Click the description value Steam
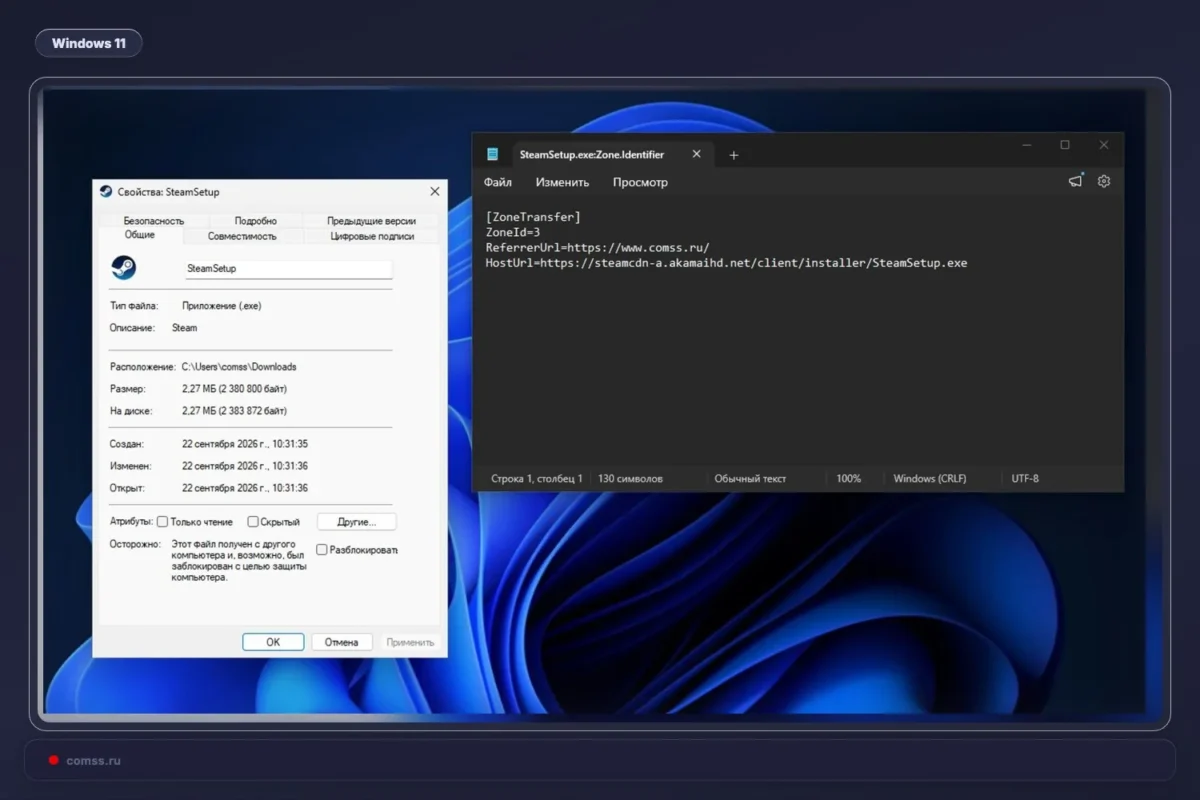This screenshot has width=1200, height=800. click(185, 328)
